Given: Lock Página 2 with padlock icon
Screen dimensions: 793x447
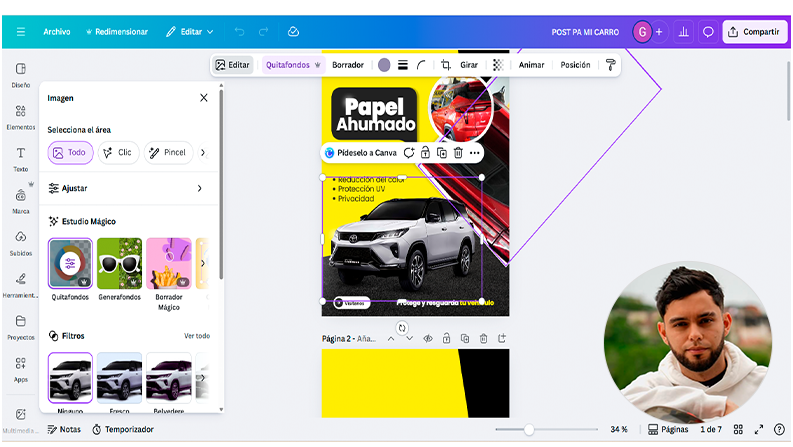Looking at the screenshot, I should point(446,339).
